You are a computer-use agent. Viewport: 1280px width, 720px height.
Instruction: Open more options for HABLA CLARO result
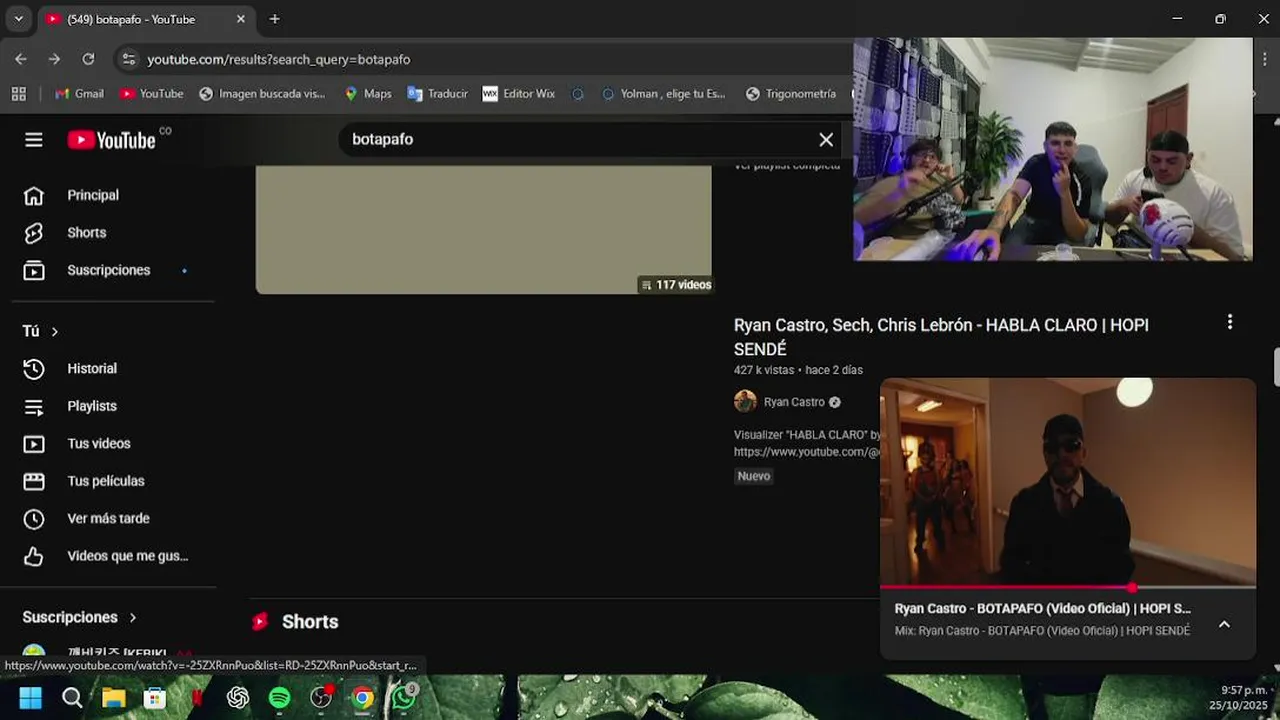pos(1229,322)
